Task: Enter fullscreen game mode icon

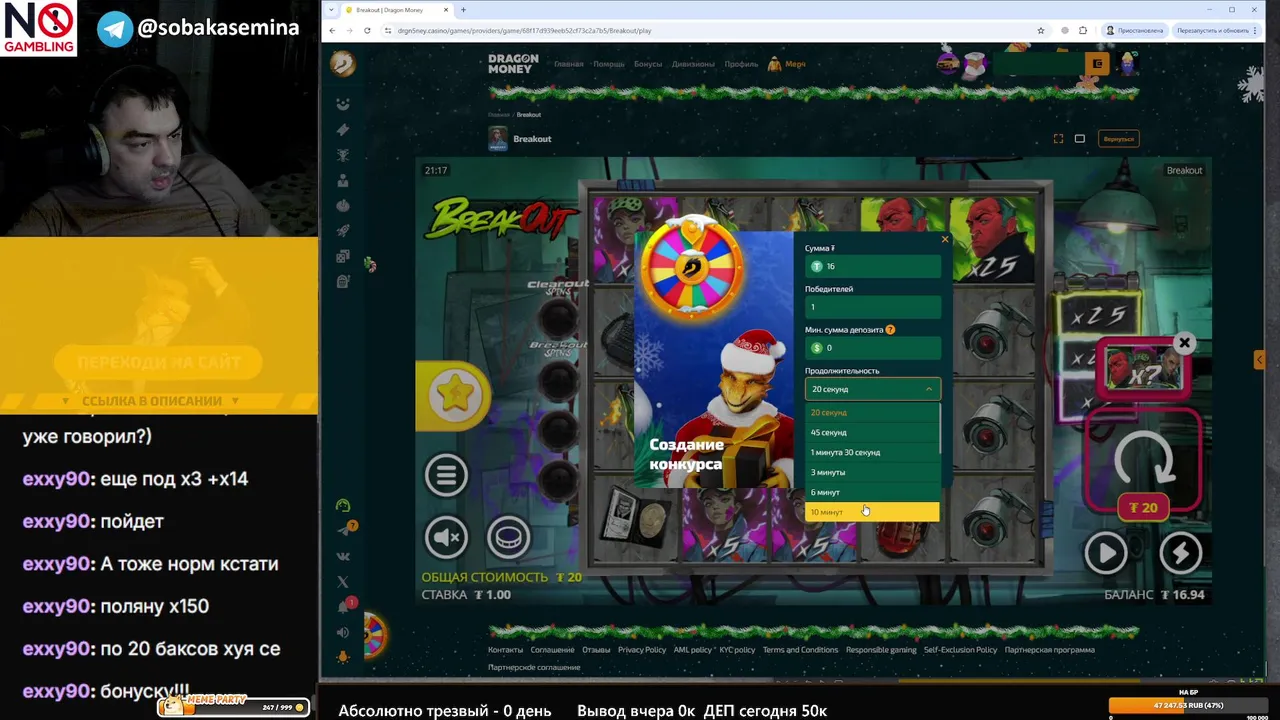Action: click(x=1058, y=139)
